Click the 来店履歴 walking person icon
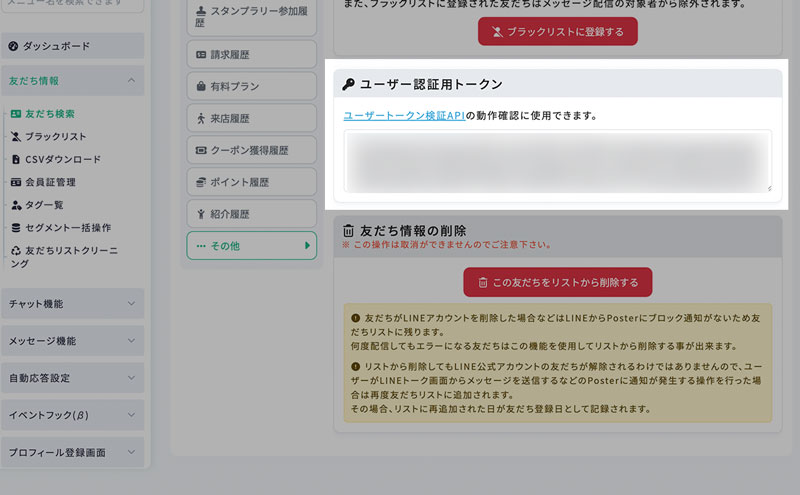800x495 pixels. click(x=201, y=118)
